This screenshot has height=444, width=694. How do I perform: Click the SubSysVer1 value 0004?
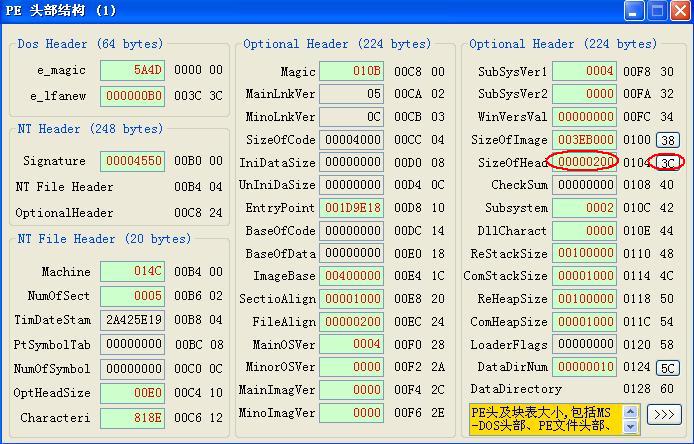tap(584, 71)
